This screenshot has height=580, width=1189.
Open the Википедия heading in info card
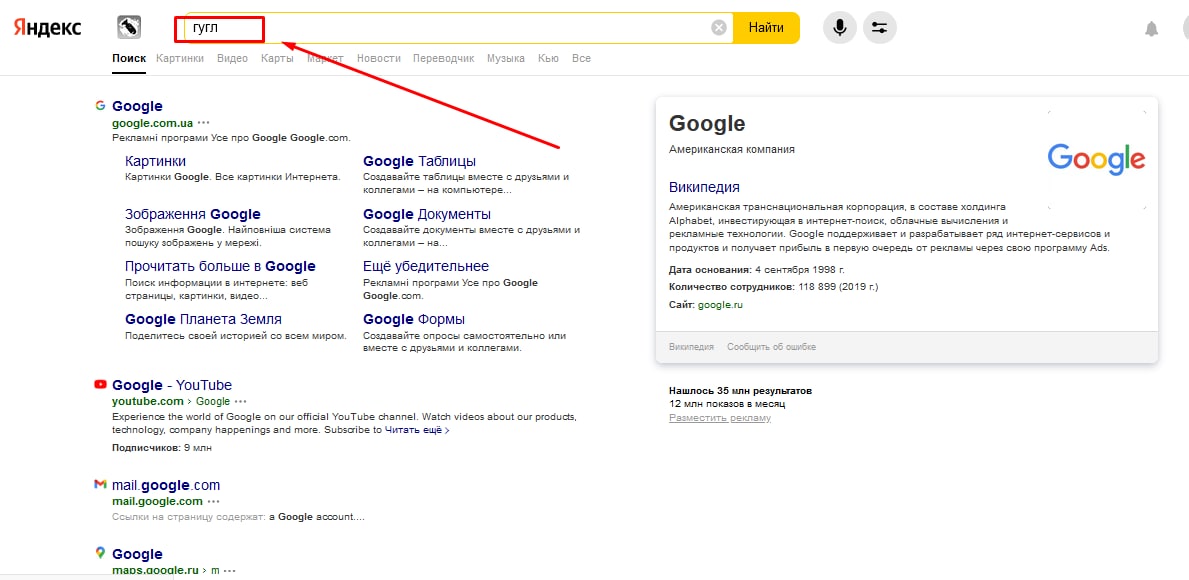coord(704,187)
